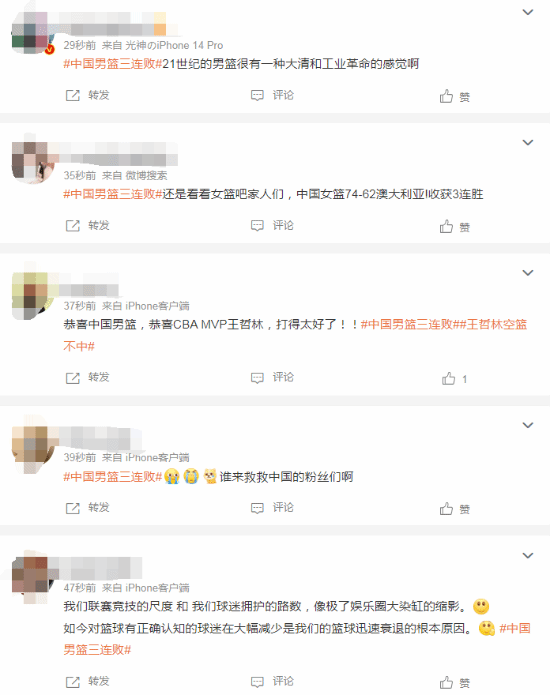Screen dimensions: 550x695
Task: Comment on the 王哲林 MVP post
Action: (257, 378)
